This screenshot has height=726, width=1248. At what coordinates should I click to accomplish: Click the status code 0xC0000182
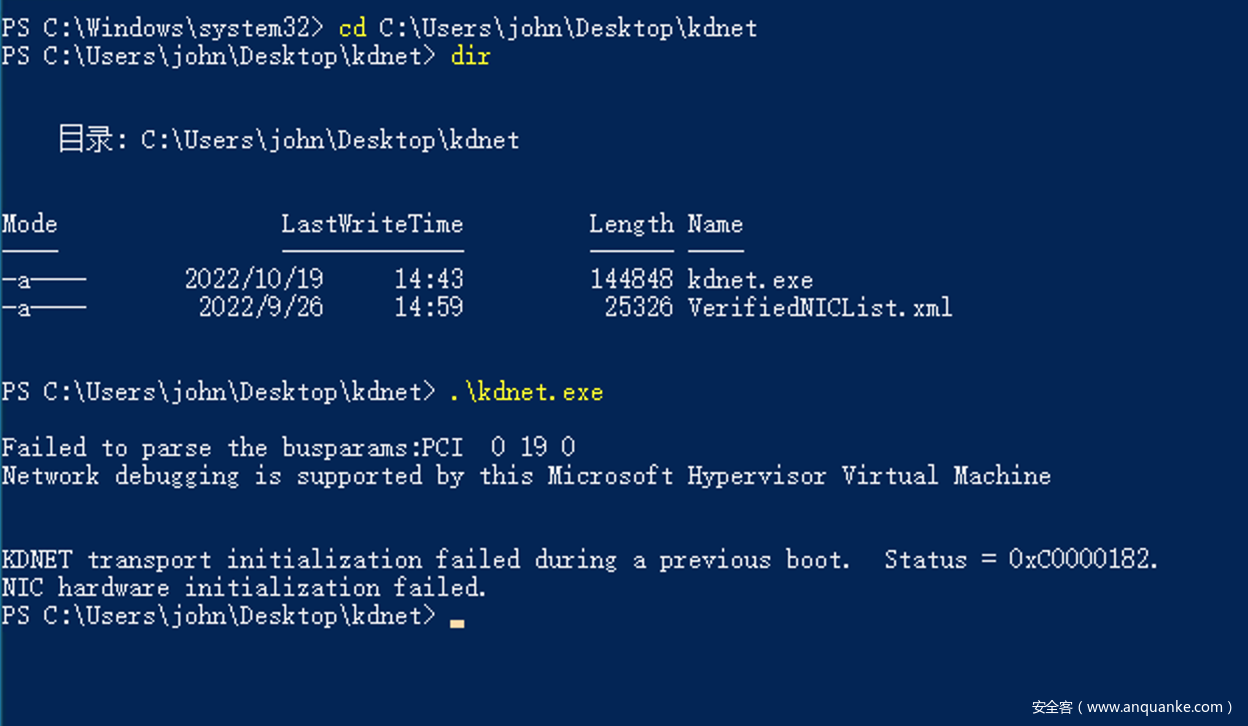coord(1082,559)
